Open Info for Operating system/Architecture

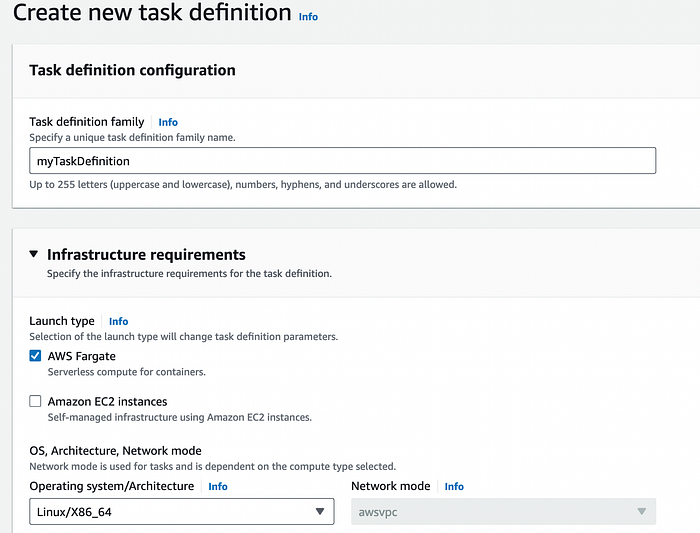tap(217, 486)
